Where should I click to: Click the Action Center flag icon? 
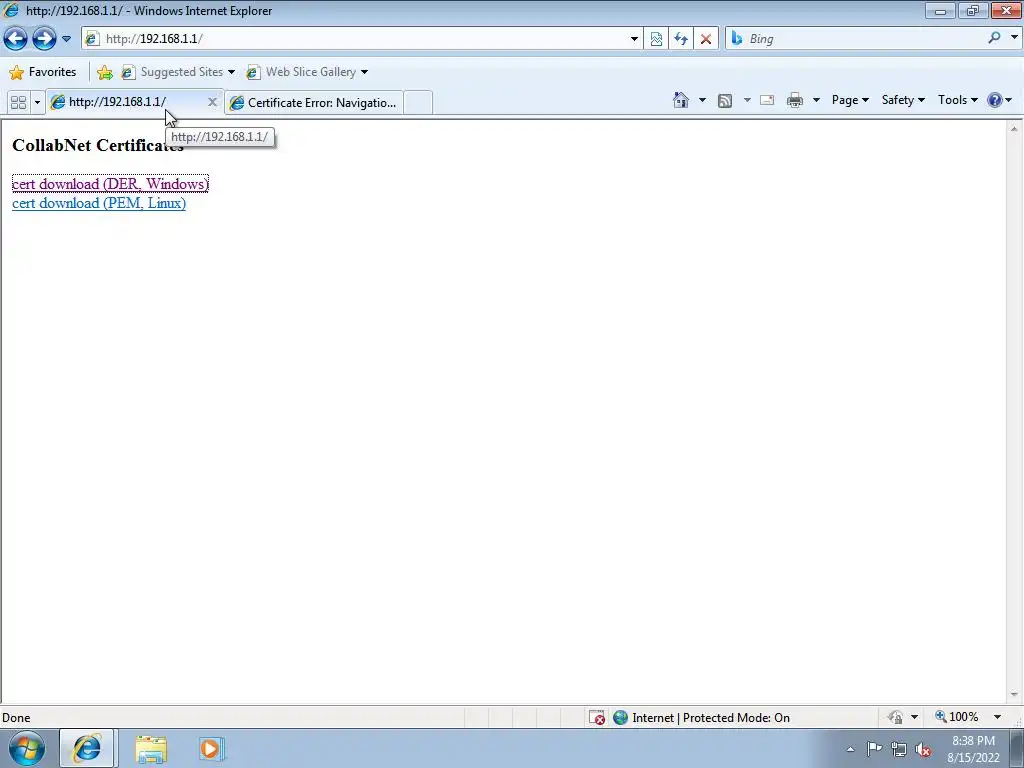[874, 749]
